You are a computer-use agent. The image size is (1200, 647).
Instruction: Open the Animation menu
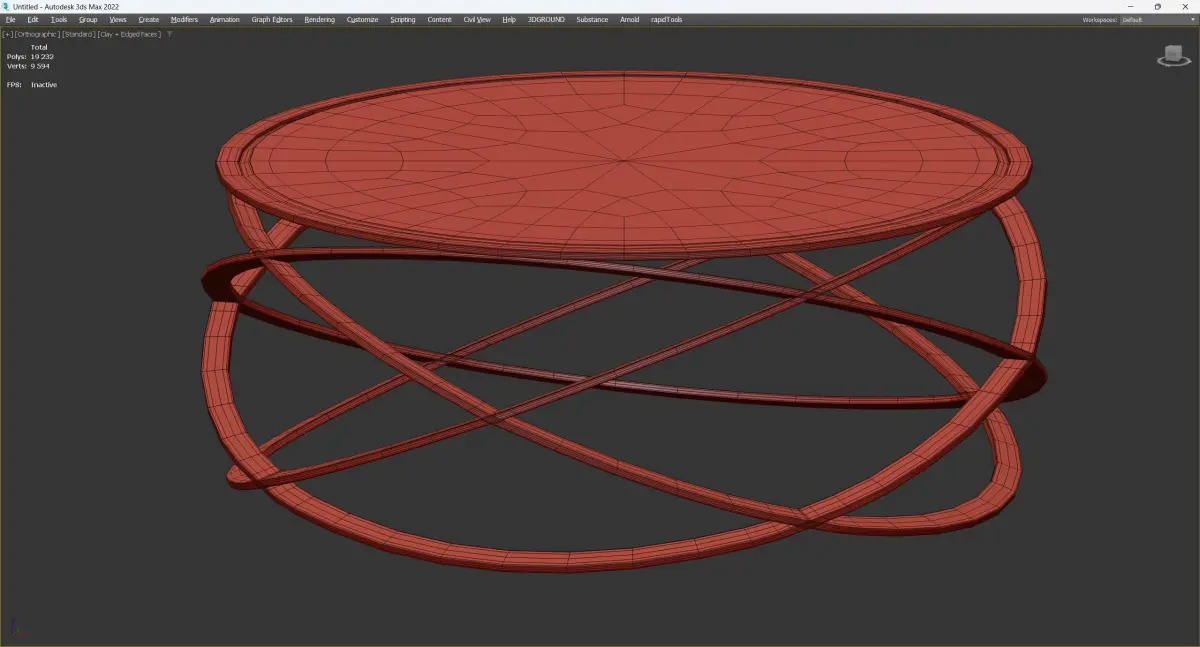(224, 19)
